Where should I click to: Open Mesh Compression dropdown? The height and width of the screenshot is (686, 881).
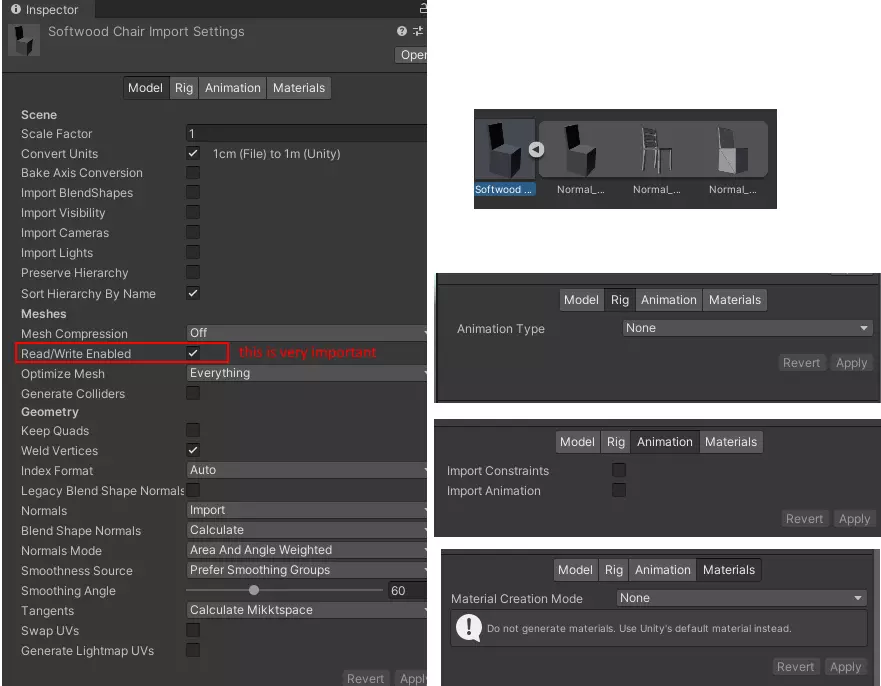click(x=307, y=333)
